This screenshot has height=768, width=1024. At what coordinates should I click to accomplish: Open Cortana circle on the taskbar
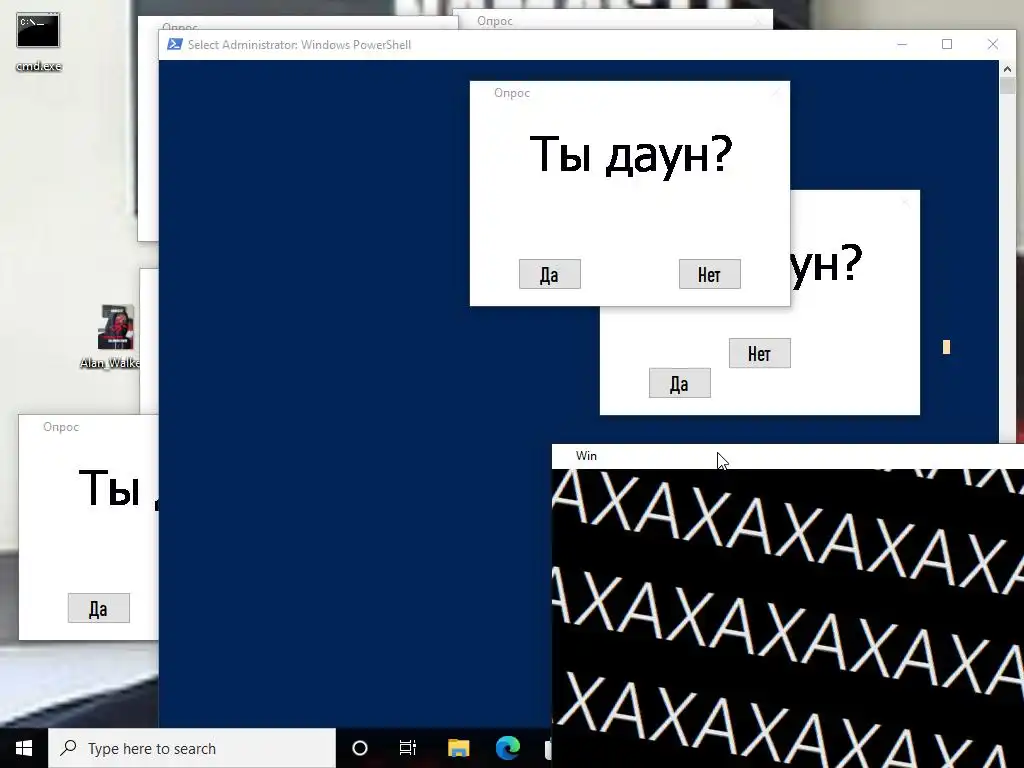pos(359,748)
